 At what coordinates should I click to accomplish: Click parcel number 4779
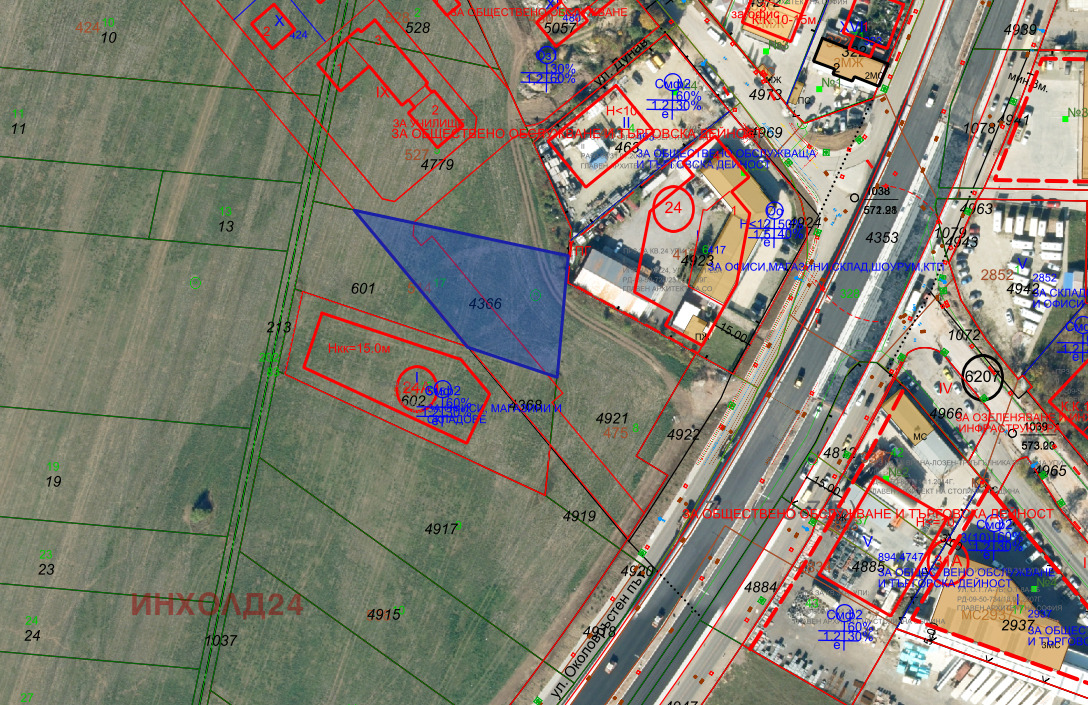[437, 164]
